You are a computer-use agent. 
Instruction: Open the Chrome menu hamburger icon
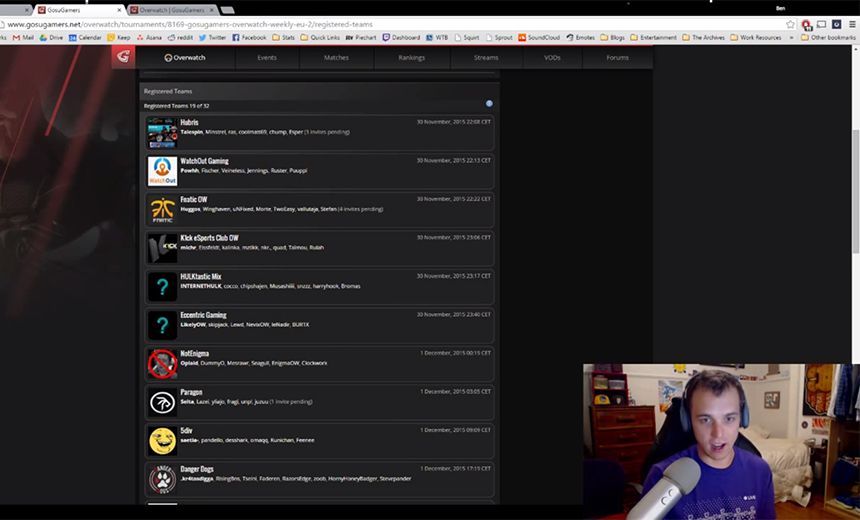pos(852,24)
